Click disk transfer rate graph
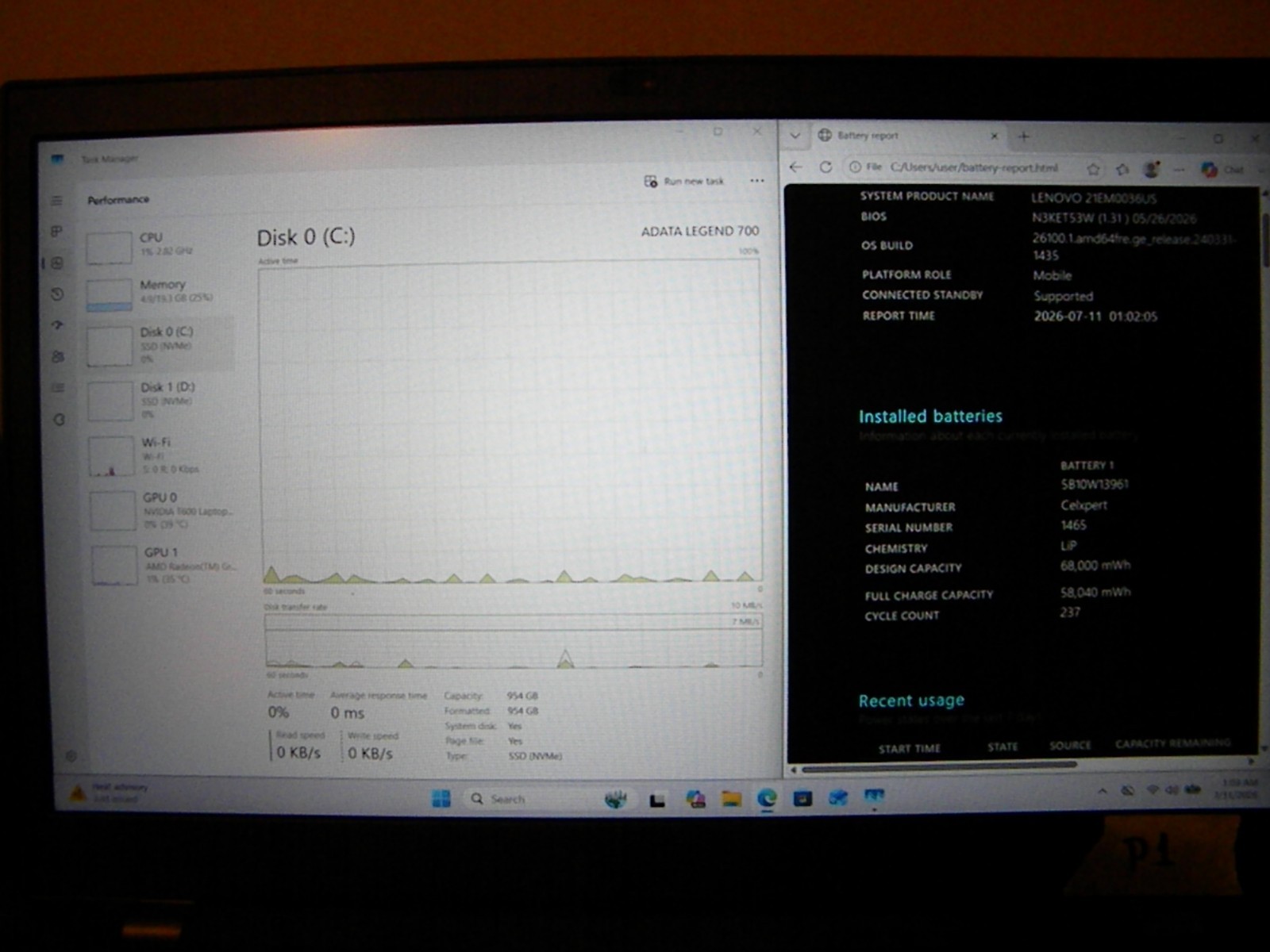The height and width of the screenshot is (952, 1270). pos(513,639)
